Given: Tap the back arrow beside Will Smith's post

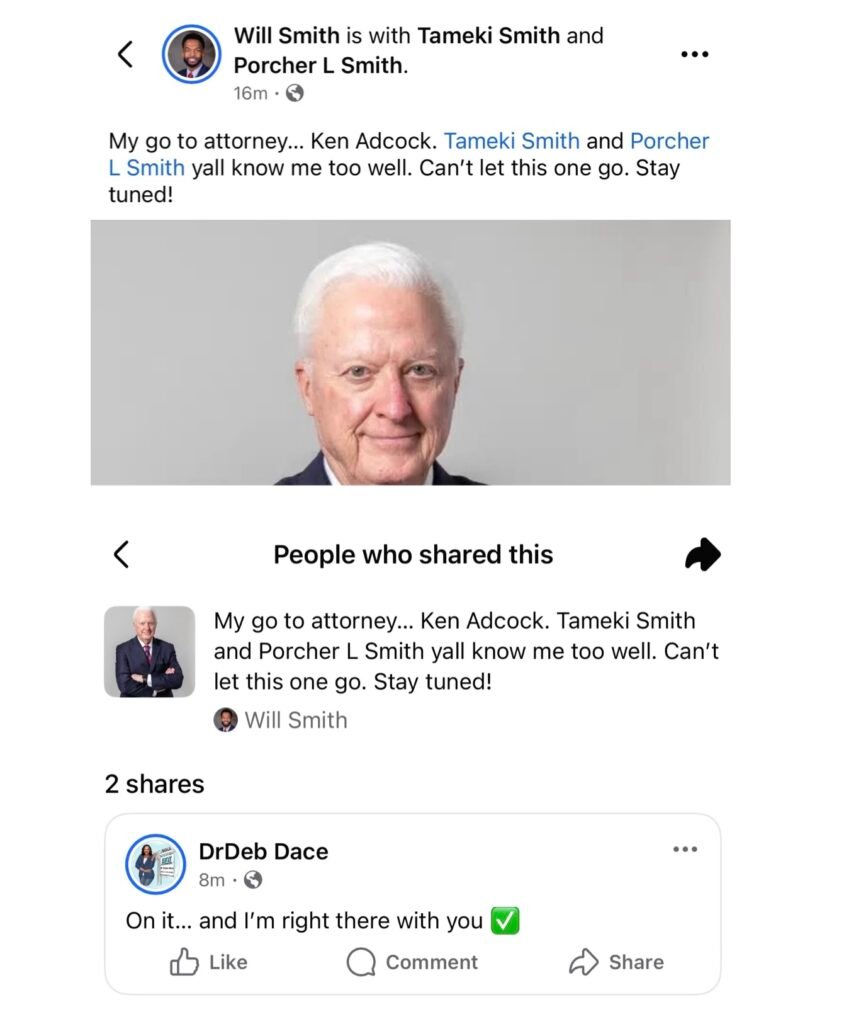Looking at the screenshot, I should coord(125,54).
